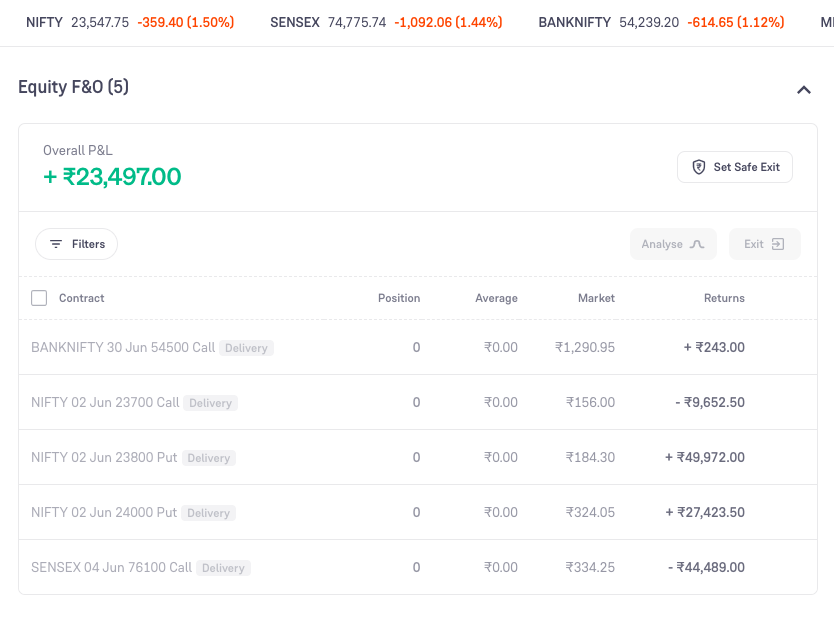Click the Returns column header

point(724,298)
